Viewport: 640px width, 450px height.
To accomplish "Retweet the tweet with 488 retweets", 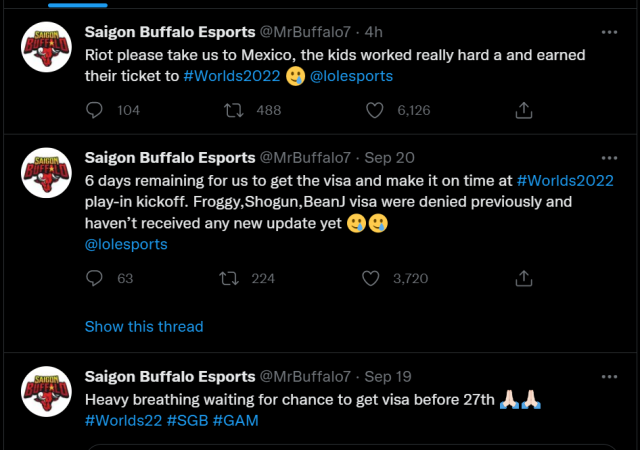I will [x=234, y=110].
